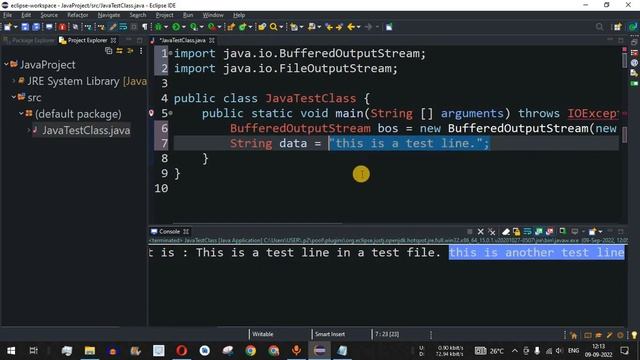Open Windows Start menu
The image size is (640, 360).
(11, 350)
